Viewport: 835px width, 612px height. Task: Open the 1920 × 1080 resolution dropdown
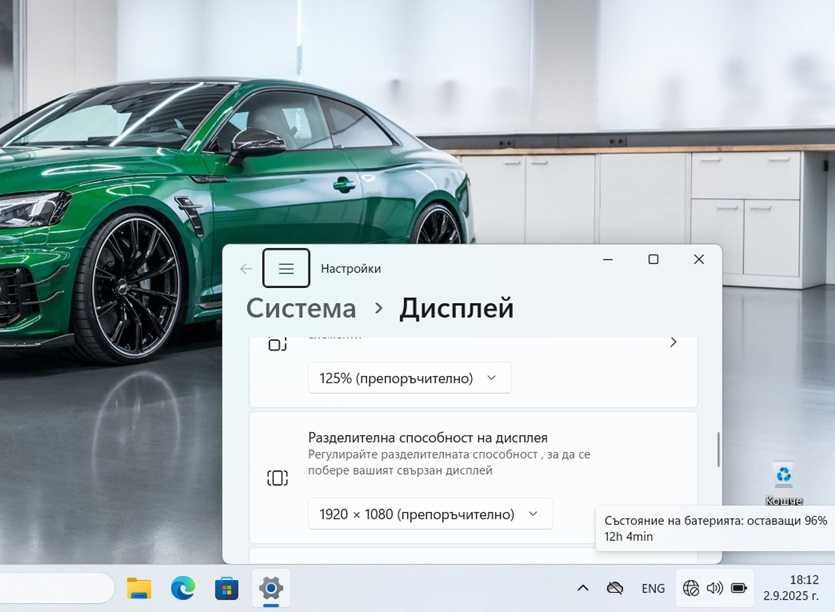430,514
